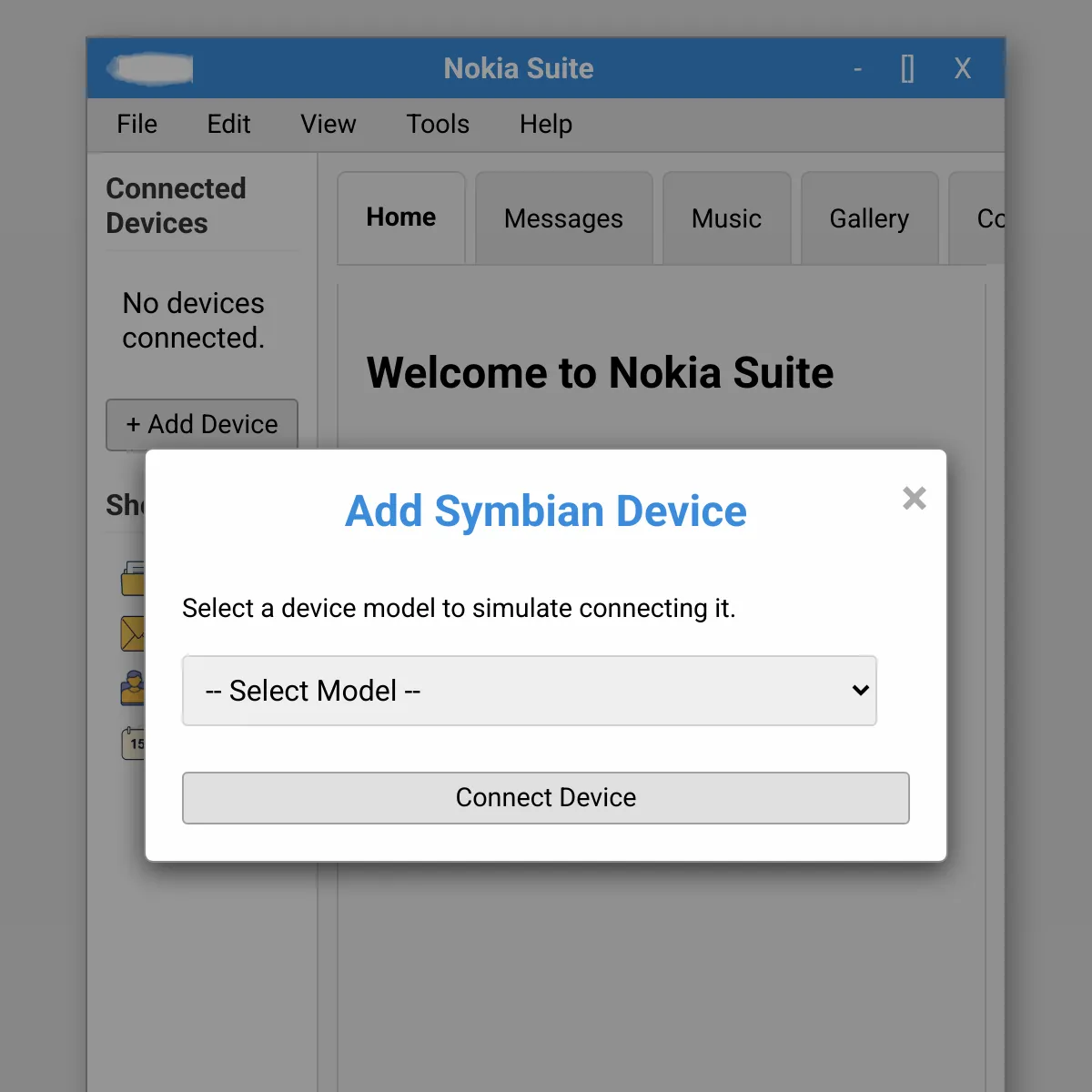The image size is (1092, 1092).
Task: Switch to the Home tab
Action: click(401, 218)
